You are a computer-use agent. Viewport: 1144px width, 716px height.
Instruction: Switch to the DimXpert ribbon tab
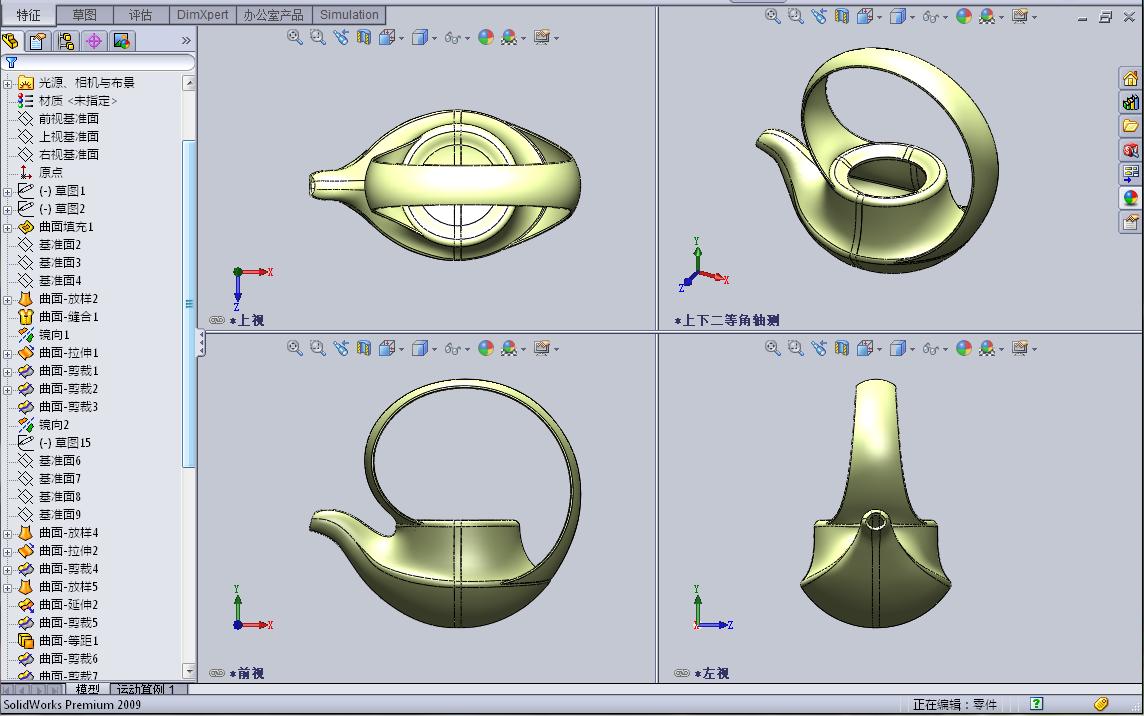[202, 15]
